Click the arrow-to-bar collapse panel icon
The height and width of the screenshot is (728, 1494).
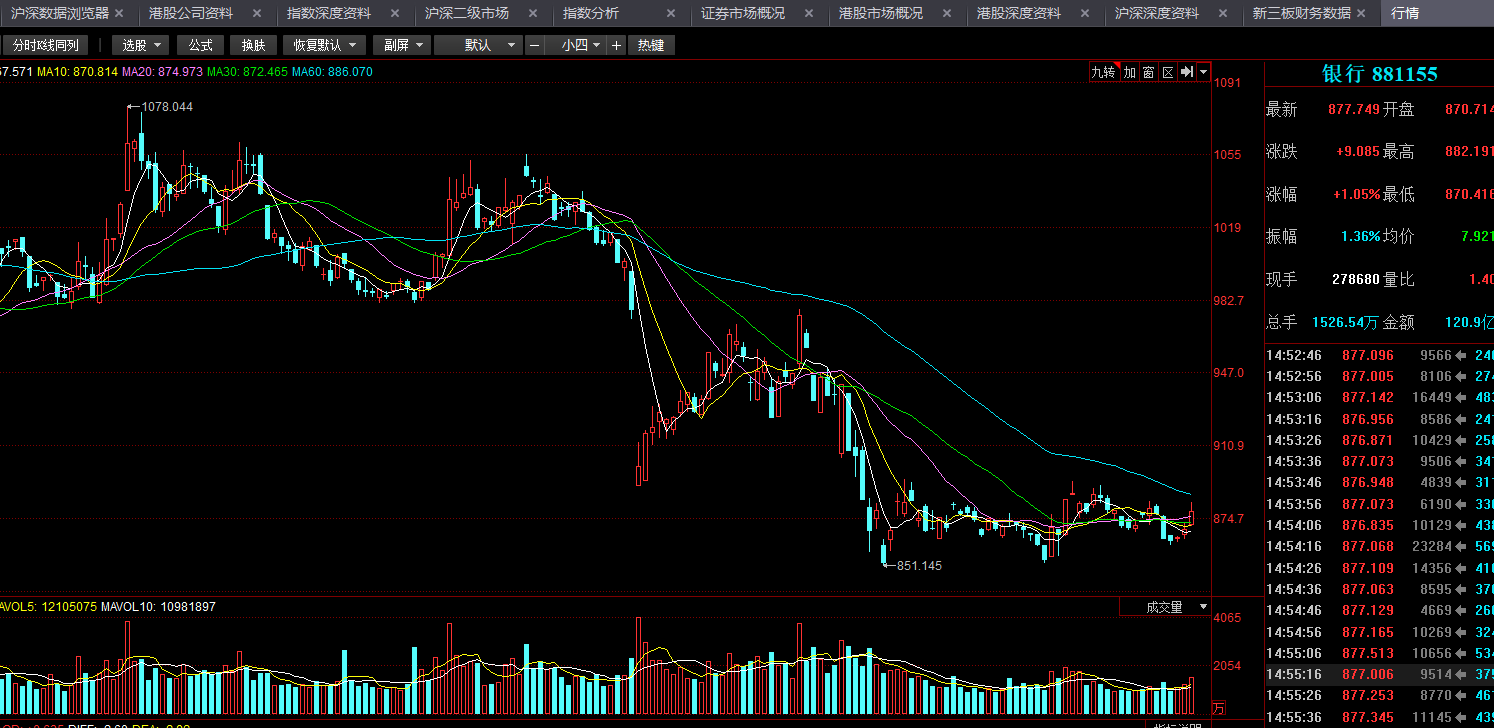coord(1186,72)
